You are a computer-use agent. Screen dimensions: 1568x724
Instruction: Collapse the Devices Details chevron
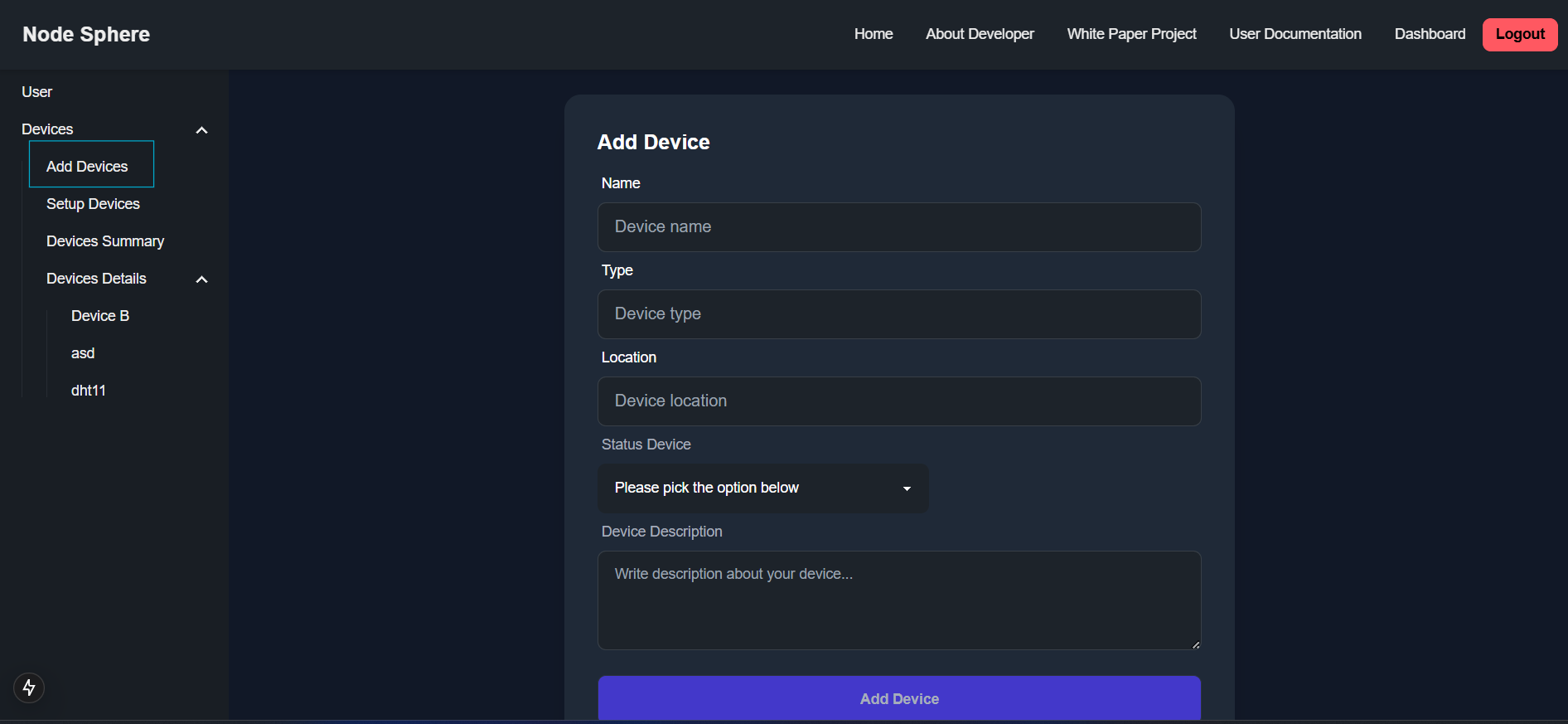click(x=201, y=279)
